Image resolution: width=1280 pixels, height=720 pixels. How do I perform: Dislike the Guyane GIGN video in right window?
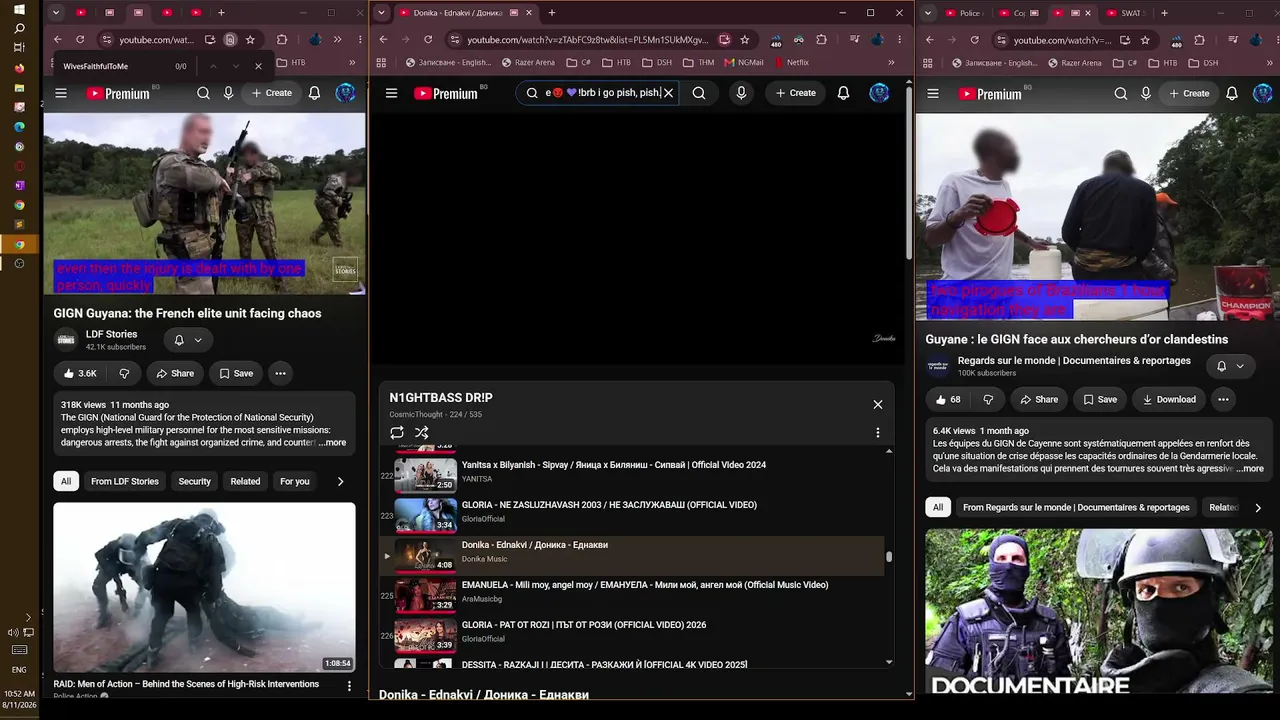[x=987, y=399]
